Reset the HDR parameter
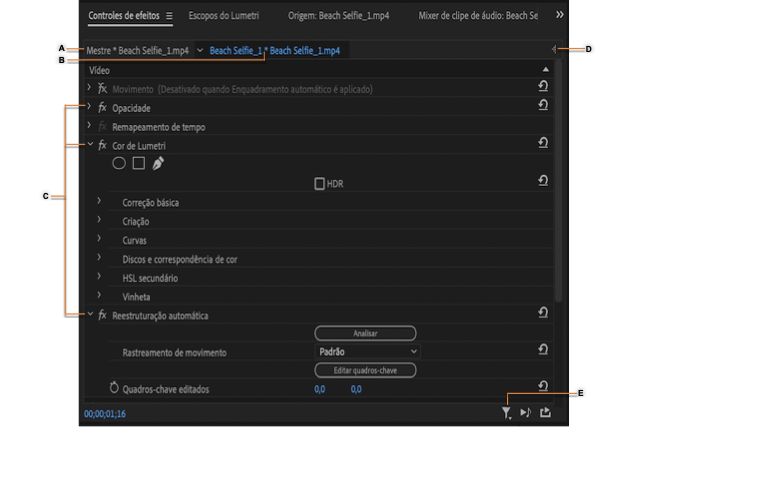This screenshot has height=499, width=760. [x=543, y=181]
